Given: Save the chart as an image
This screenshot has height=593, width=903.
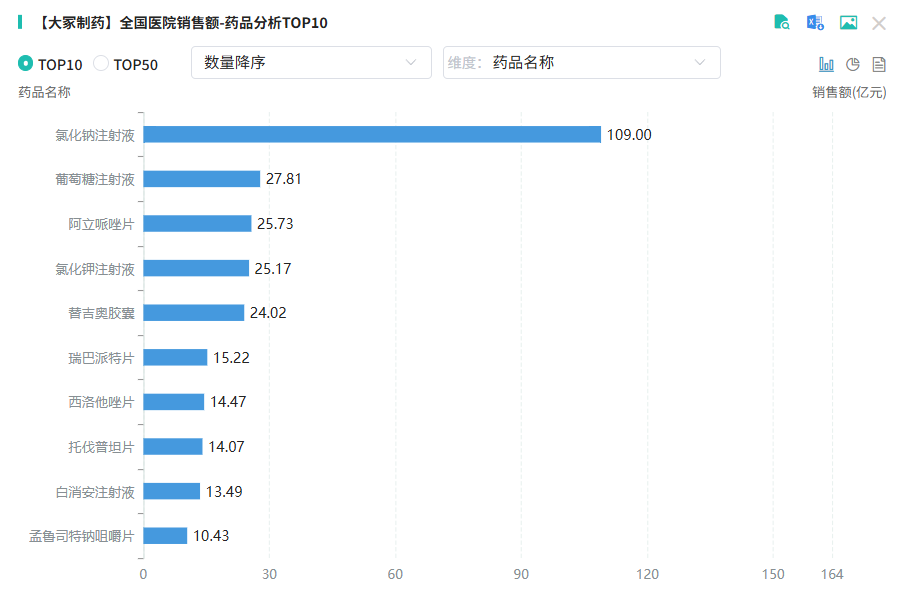Looking at the screenshot, I should coord(848,22).
